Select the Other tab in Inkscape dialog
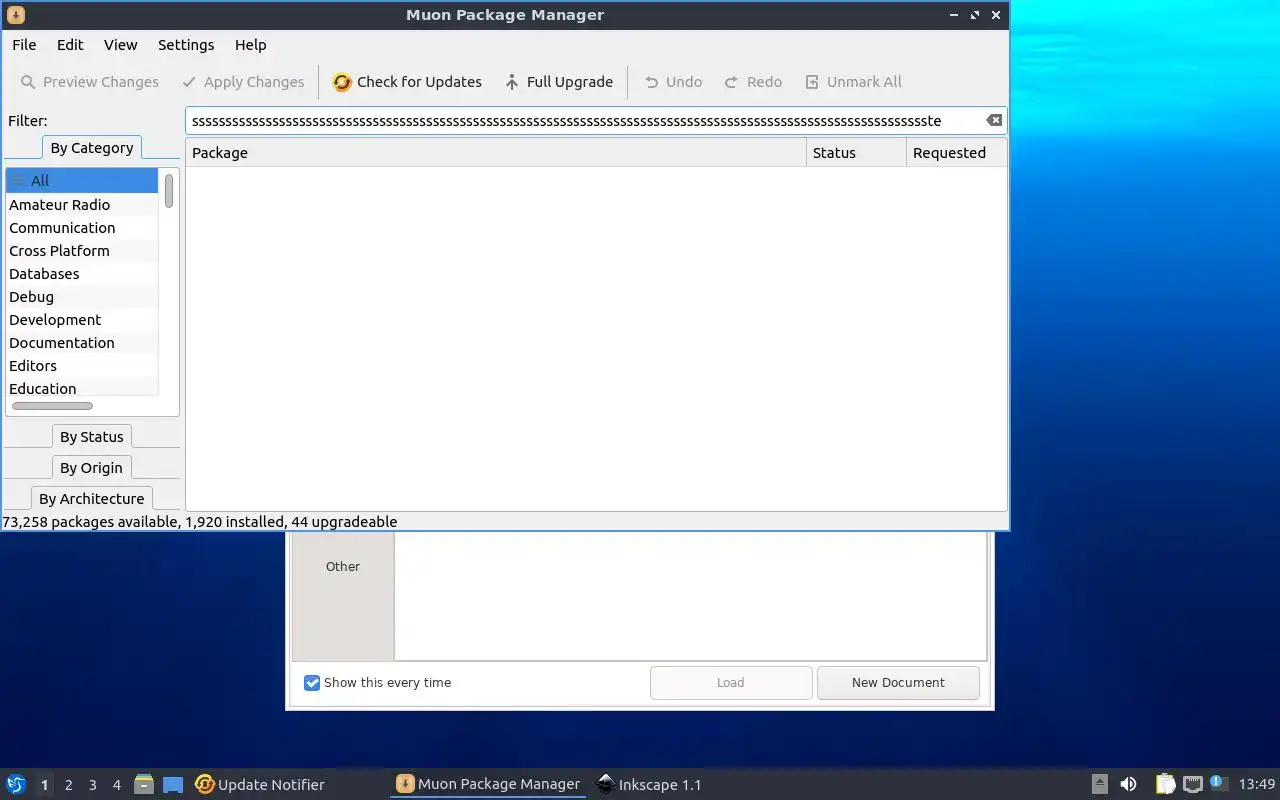1280x800 pixels. coord(343,566)
